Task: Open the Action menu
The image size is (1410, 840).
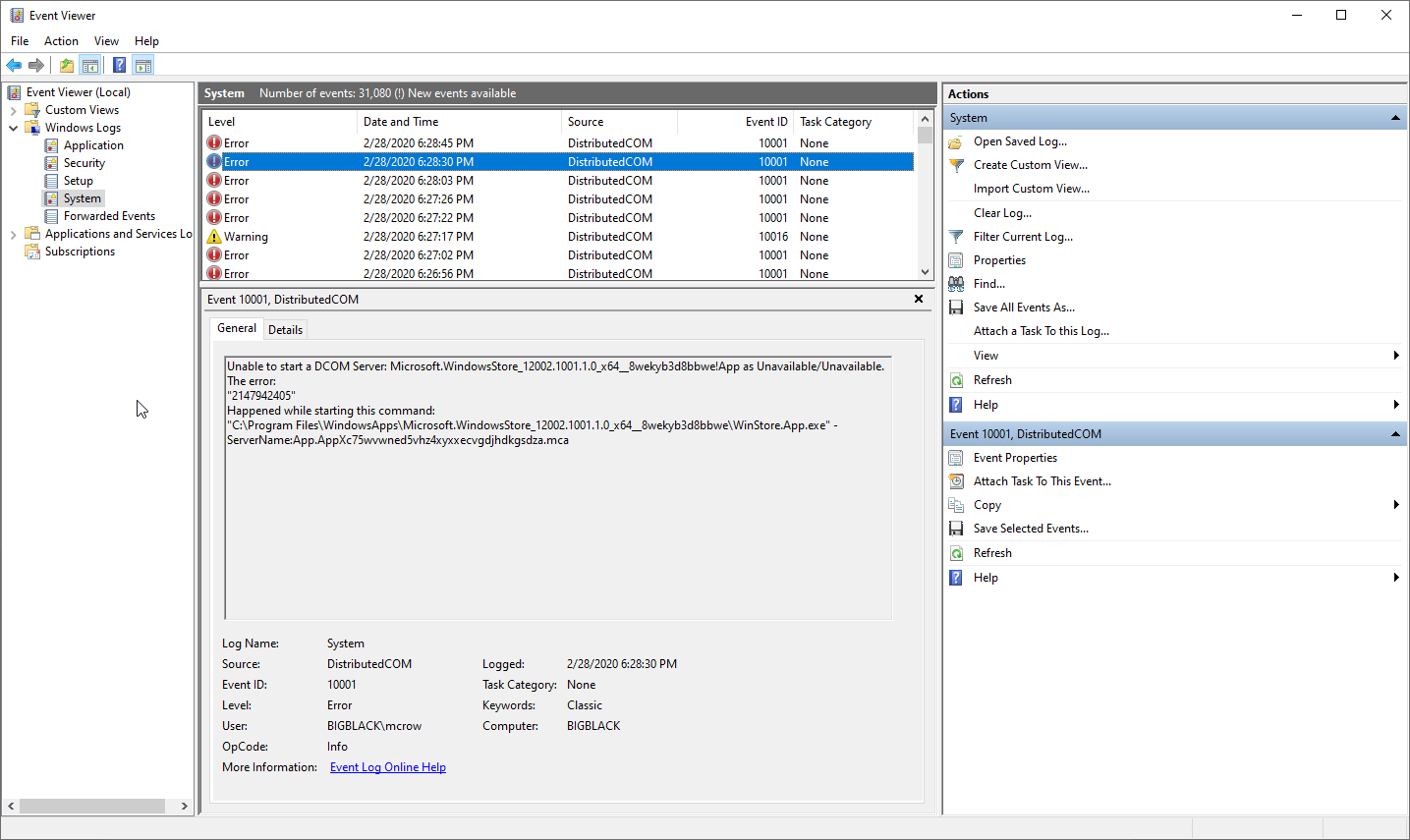Action: pyautogui.click(x=61, y=41)
